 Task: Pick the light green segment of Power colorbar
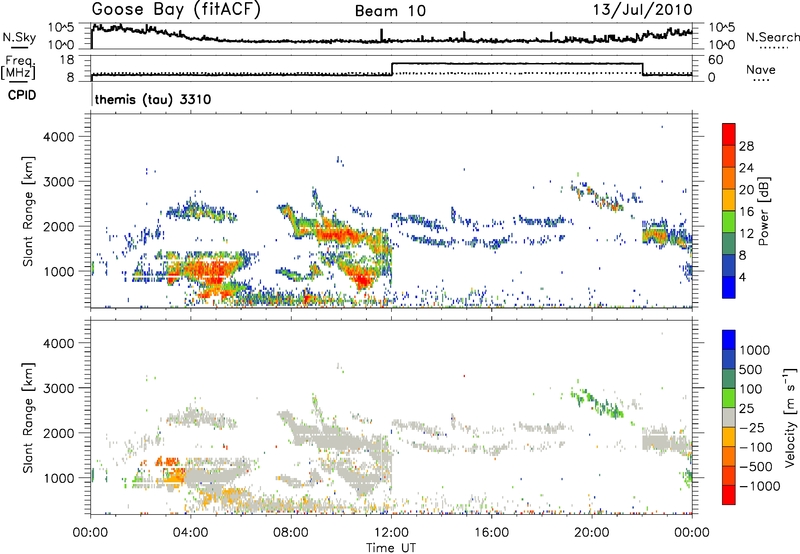coord(729,221)
